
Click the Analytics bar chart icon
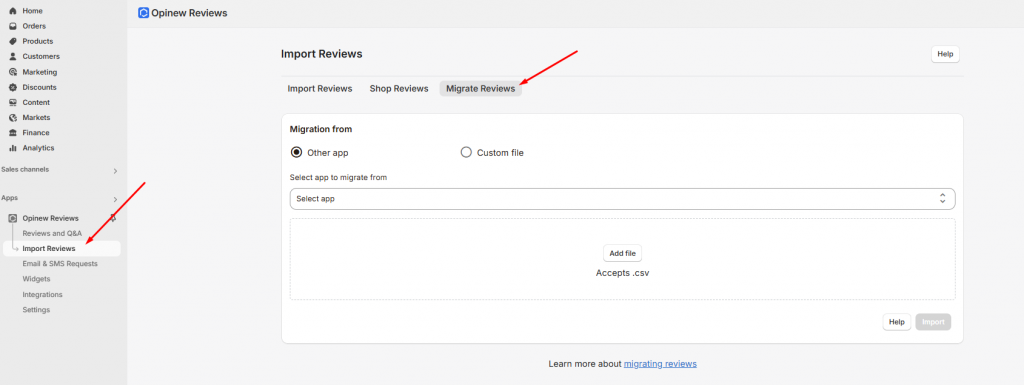point(12,148)
